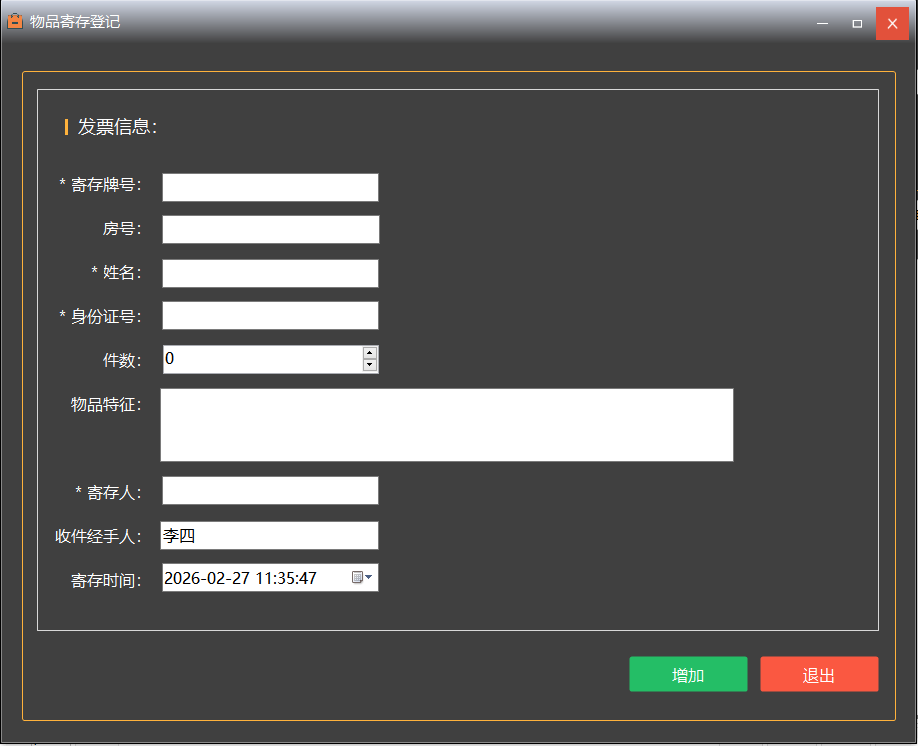Click the 发票信息 section heading

117,127
